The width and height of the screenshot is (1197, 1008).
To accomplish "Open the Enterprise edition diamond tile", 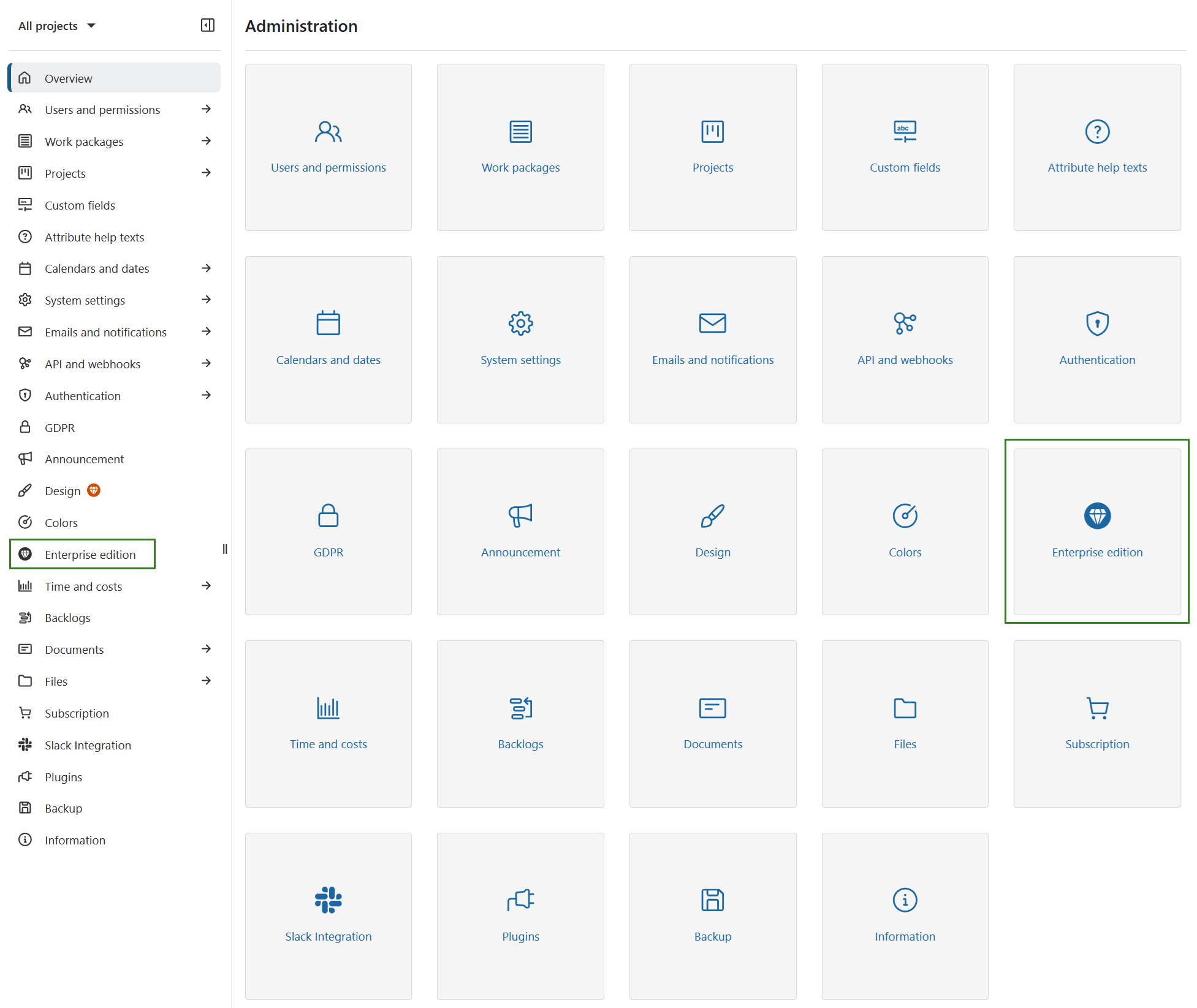I will point(1096,532).
